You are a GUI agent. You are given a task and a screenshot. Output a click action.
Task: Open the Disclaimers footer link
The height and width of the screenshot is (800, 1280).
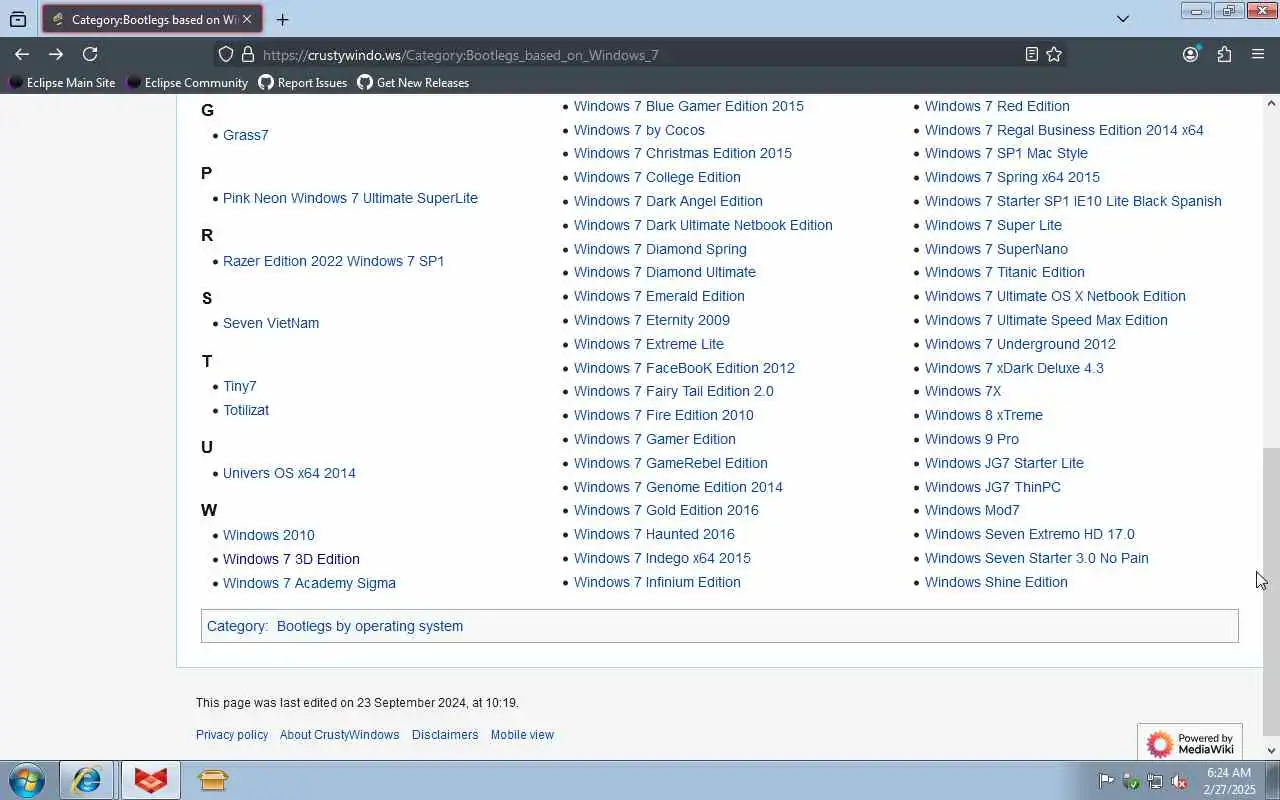coord(445,735)
